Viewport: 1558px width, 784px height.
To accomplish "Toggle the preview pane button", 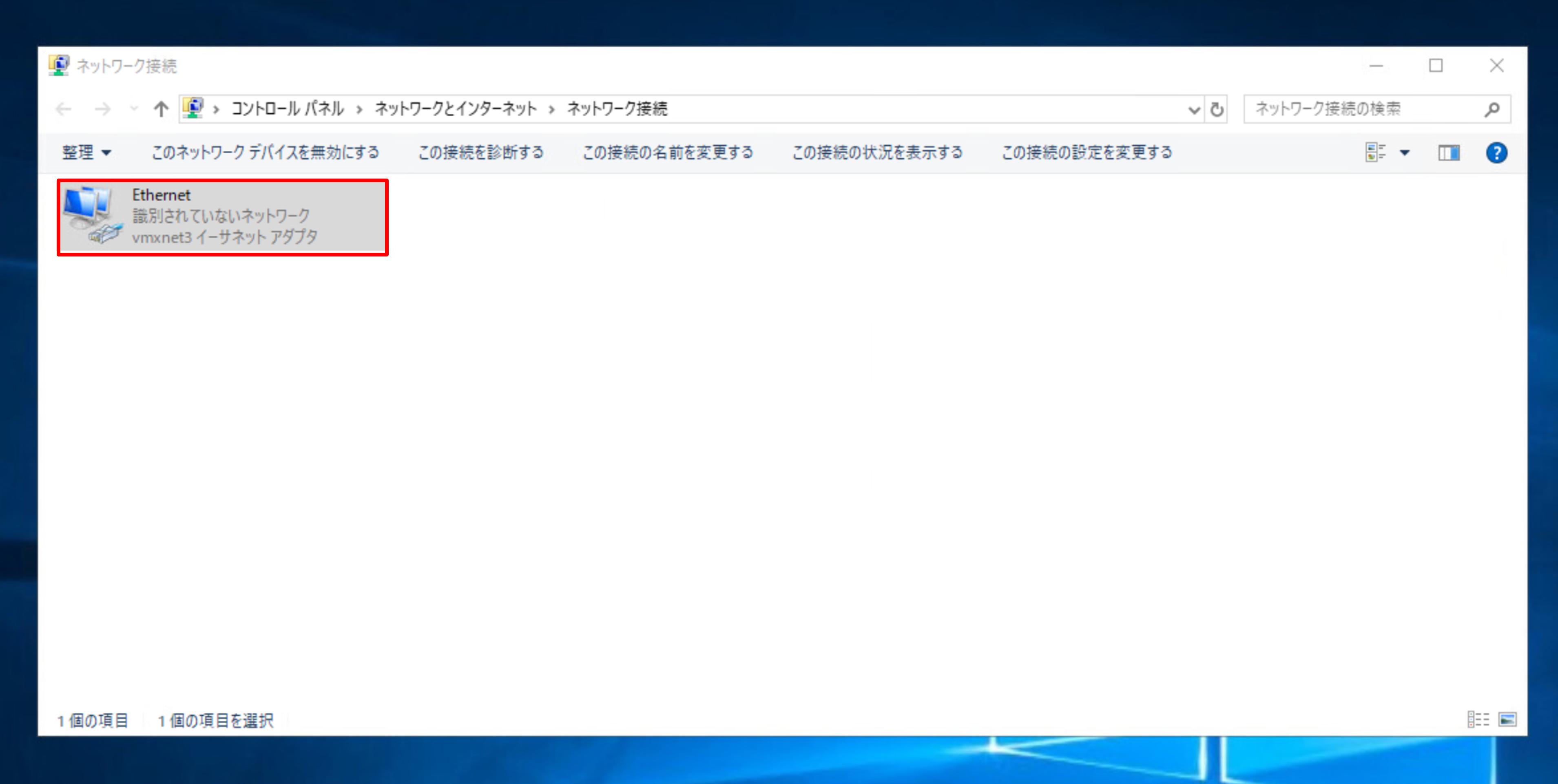I will (1449, 153).
